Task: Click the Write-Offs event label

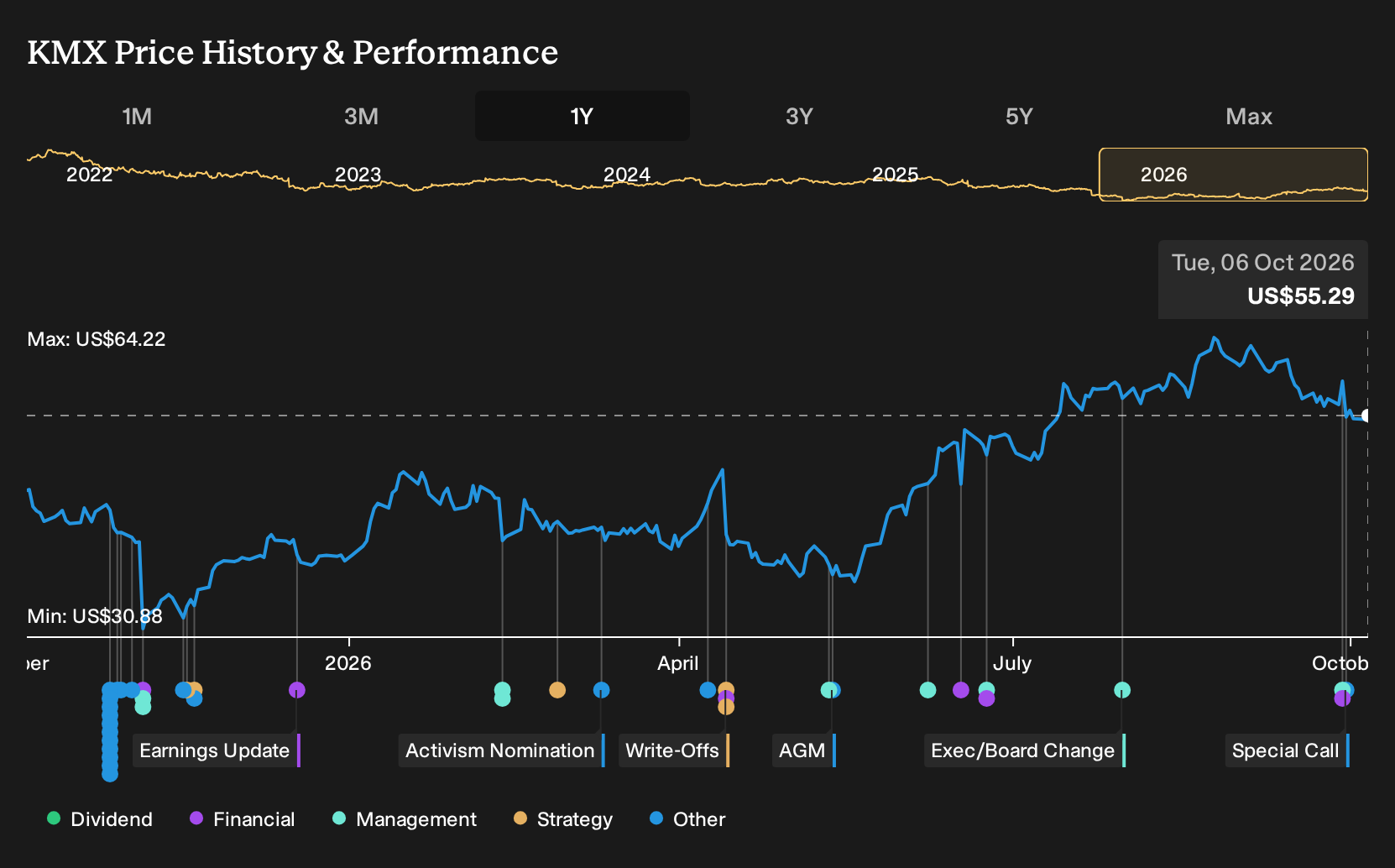Action: click(x=673, y=750)
